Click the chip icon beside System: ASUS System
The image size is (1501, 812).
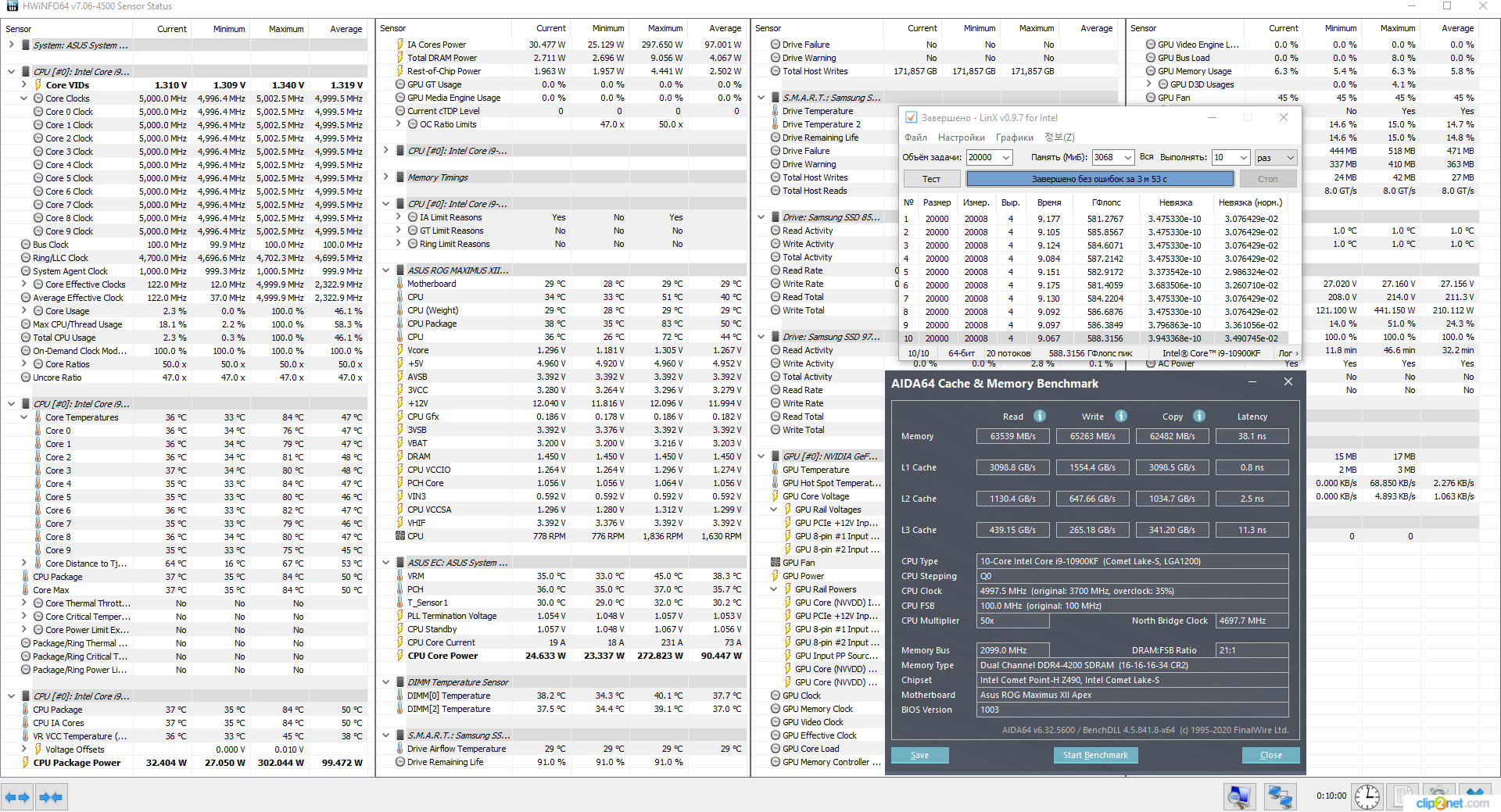click(26, 45)
